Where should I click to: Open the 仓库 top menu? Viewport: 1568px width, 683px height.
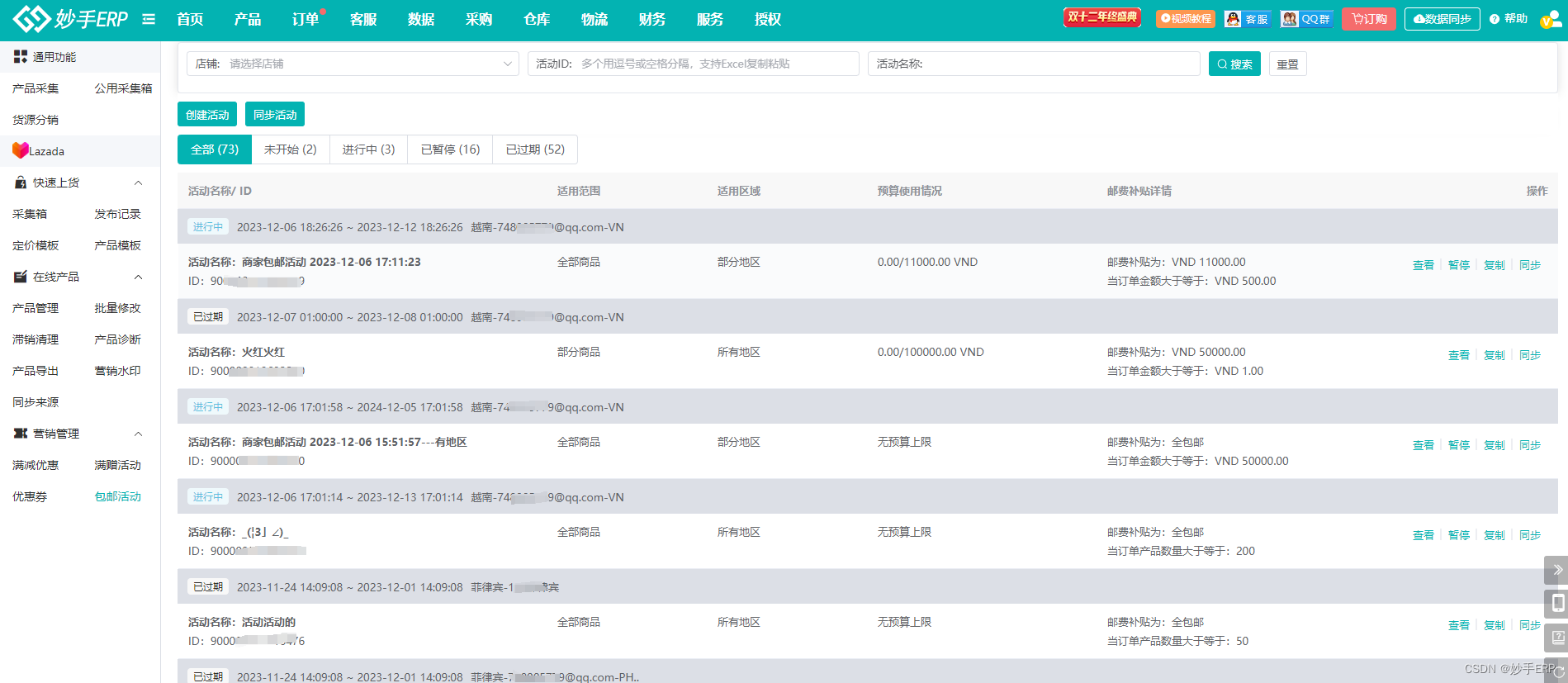coord(537,19)
